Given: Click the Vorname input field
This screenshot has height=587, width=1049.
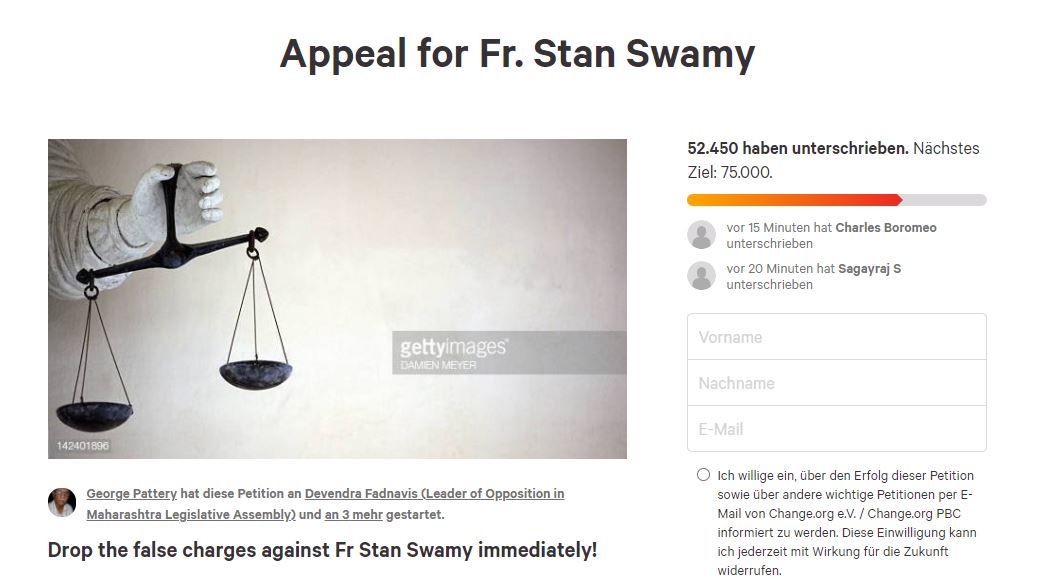Looking at the screenshot, I should (x=836, y=337).
